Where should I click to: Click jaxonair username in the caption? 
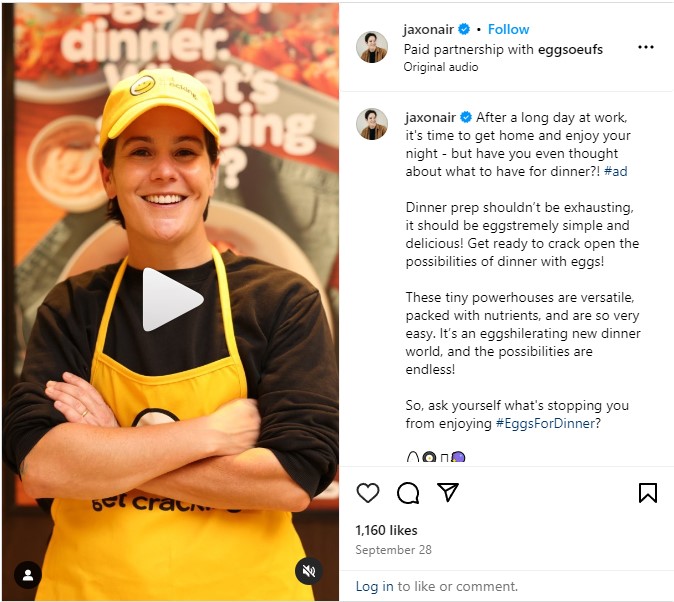pyautogui.click(x=430, y=117)
